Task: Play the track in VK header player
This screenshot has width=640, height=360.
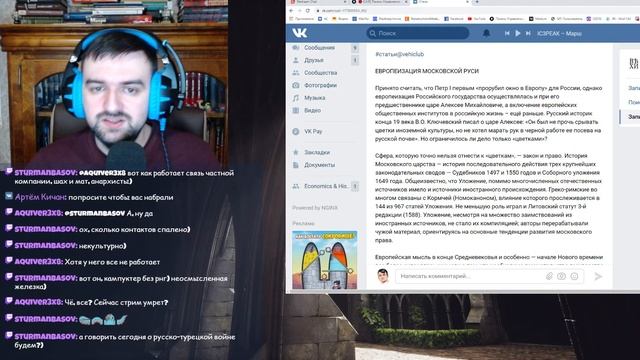Action: coord(518,33)
